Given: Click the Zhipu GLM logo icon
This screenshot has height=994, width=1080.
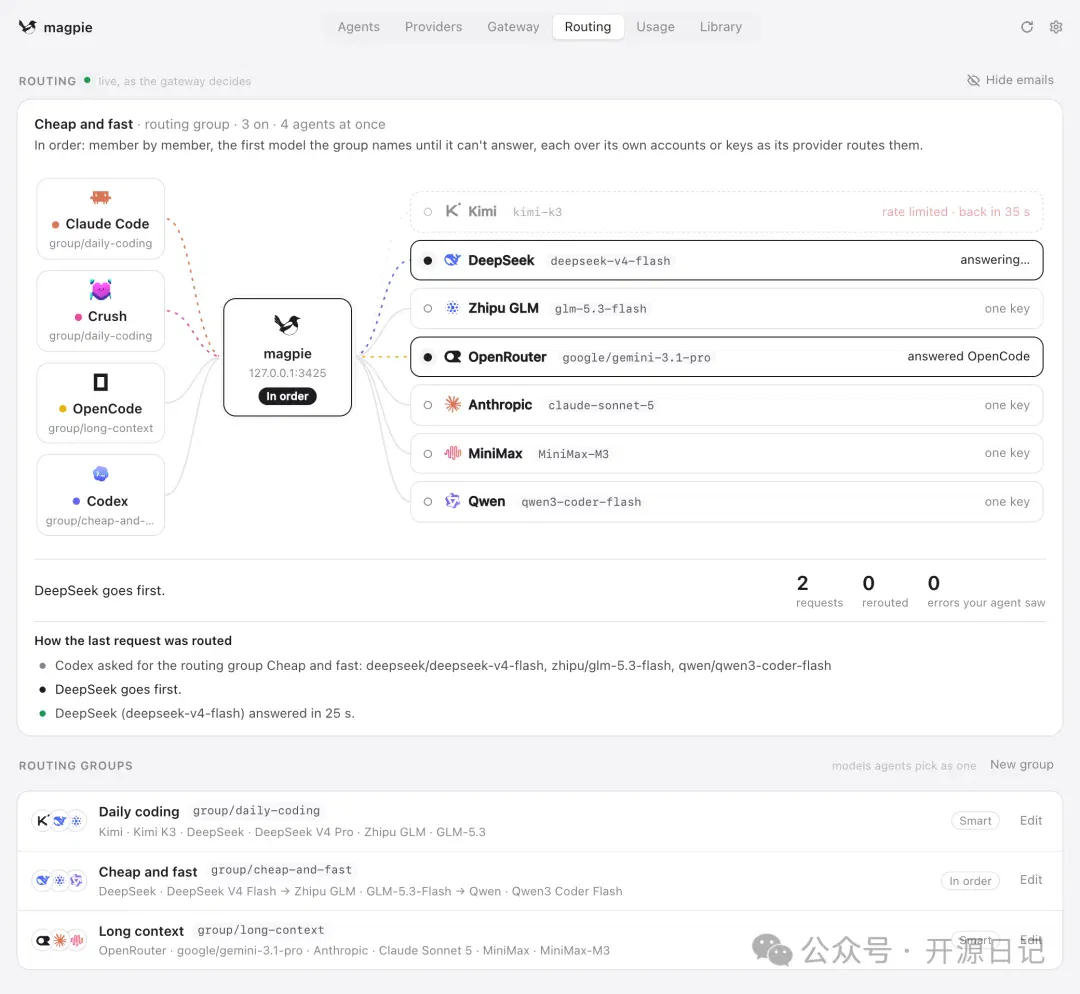Looking at the screenshot, I should 453,308.
